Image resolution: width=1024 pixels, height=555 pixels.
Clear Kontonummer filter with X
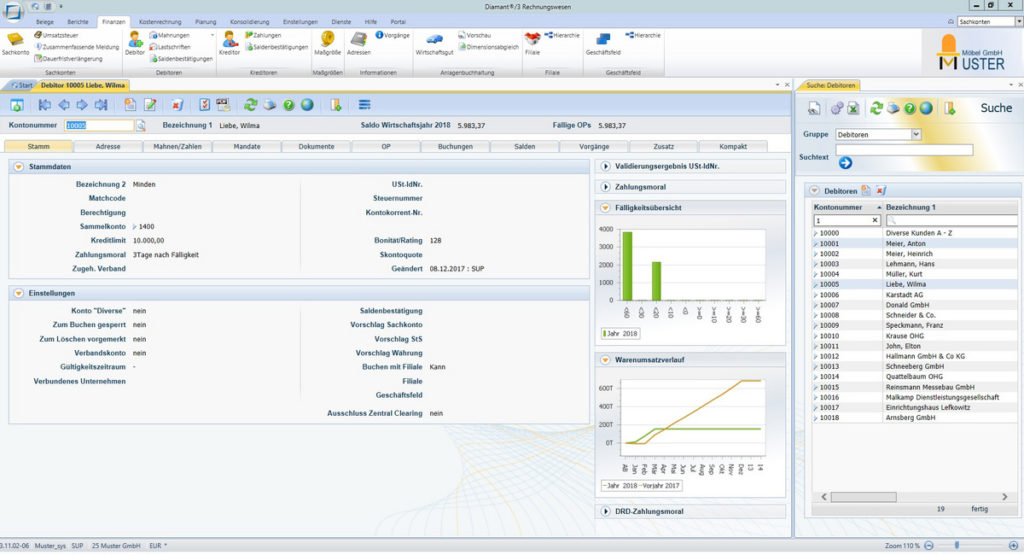coord(875,221)
